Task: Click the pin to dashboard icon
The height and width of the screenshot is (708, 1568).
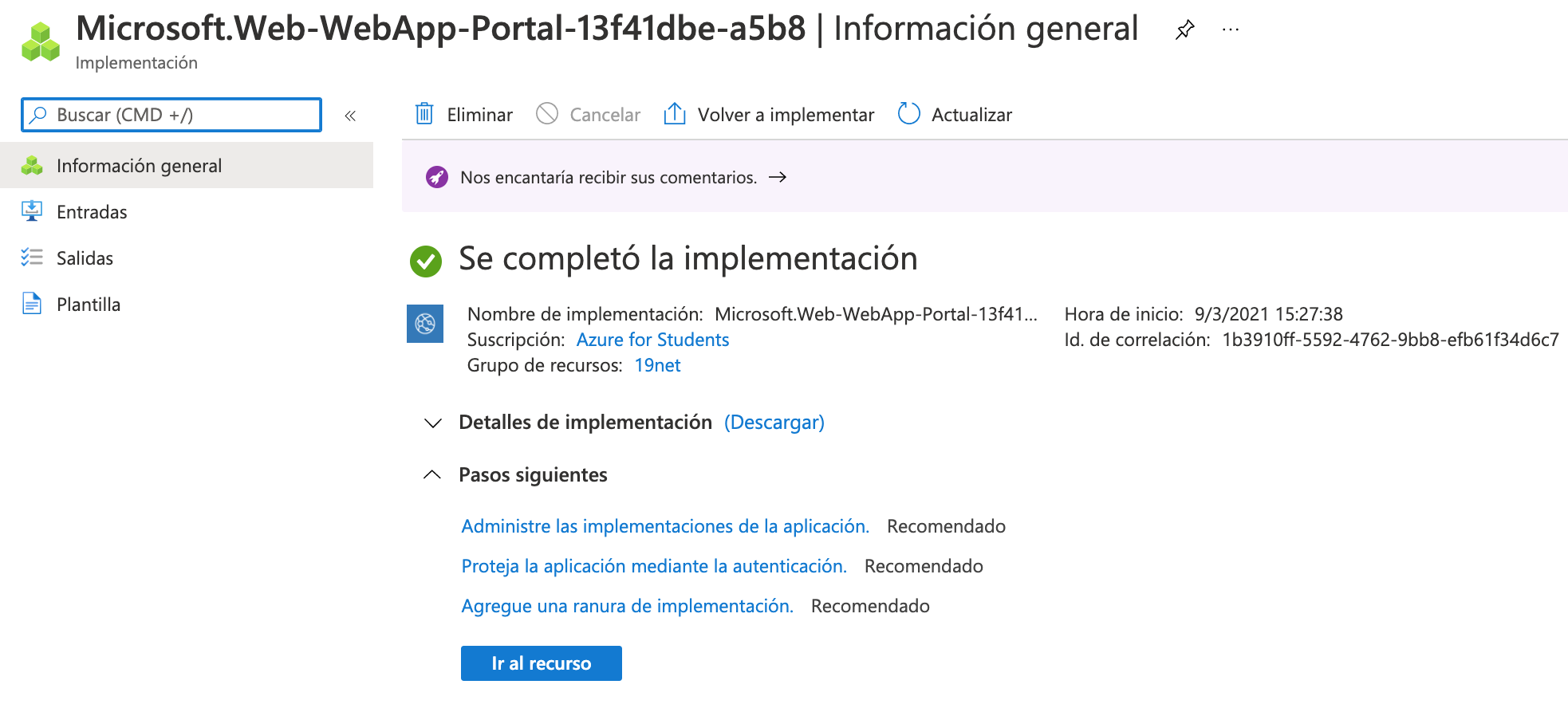Action: point(1184,30)
